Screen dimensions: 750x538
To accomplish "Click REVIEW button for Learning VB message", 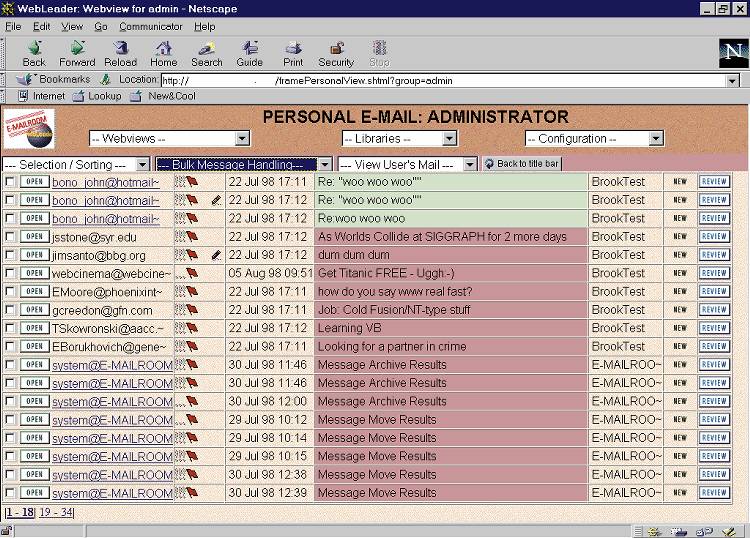I will coord(714,328).
